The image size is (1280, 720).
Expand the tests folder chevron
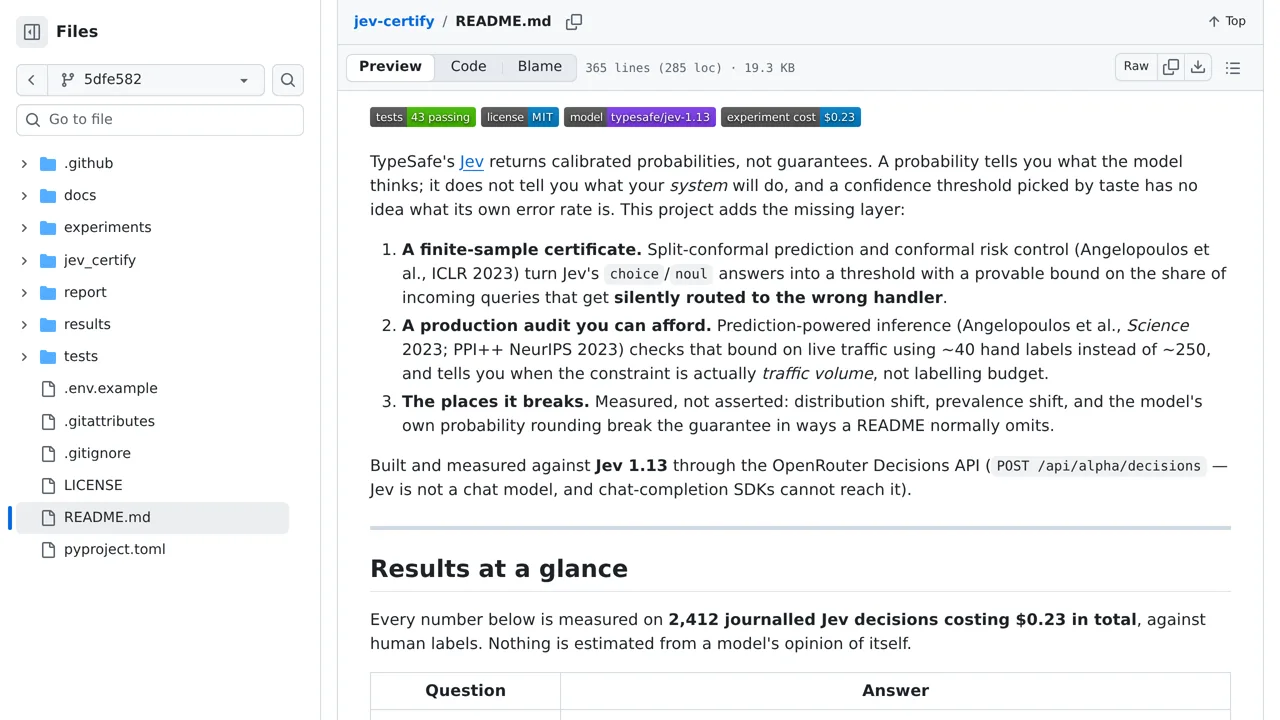pyautogui.click(x=24, y=356)
